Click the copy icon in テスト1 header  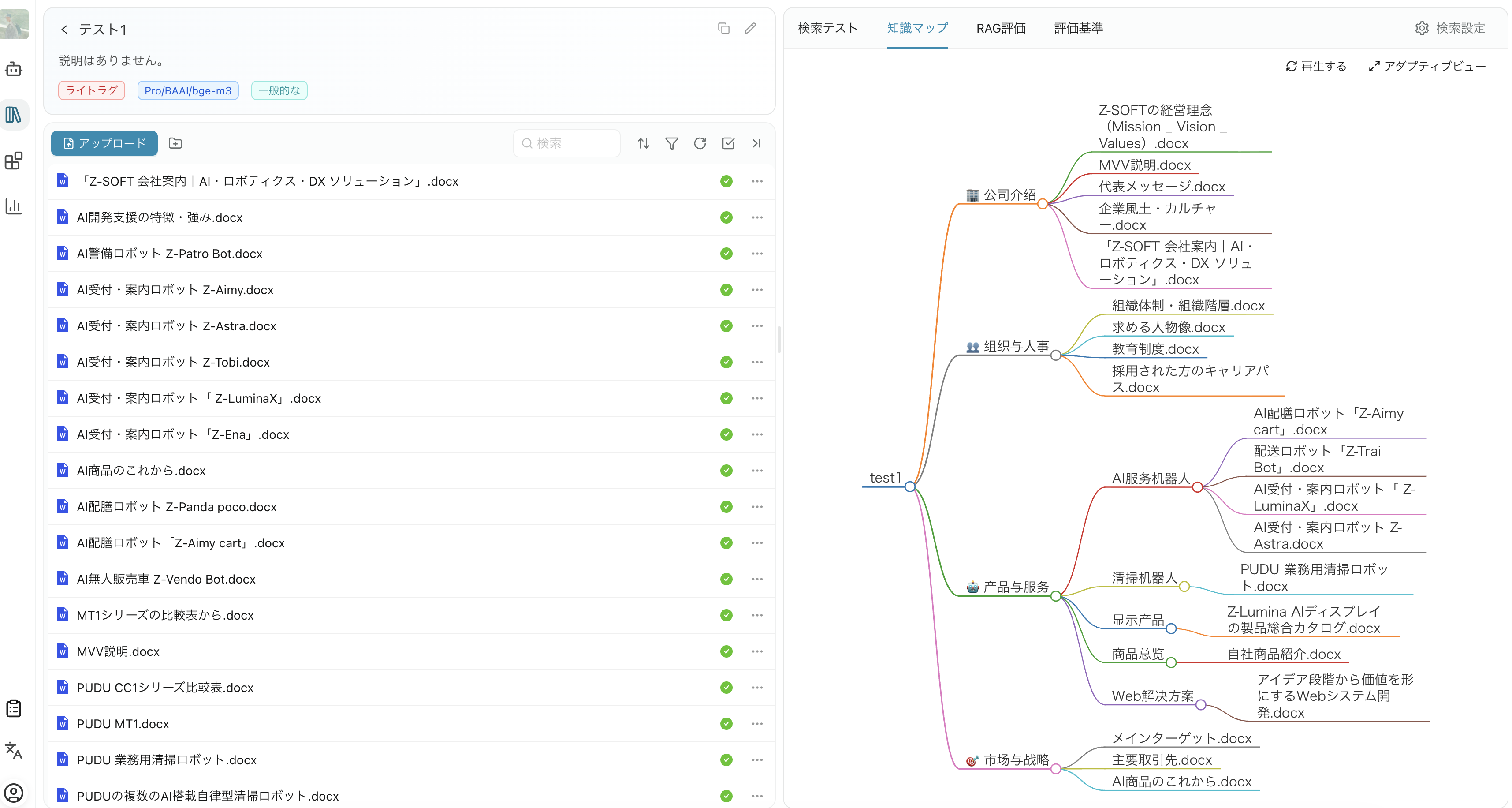click(x=724, y=28)
